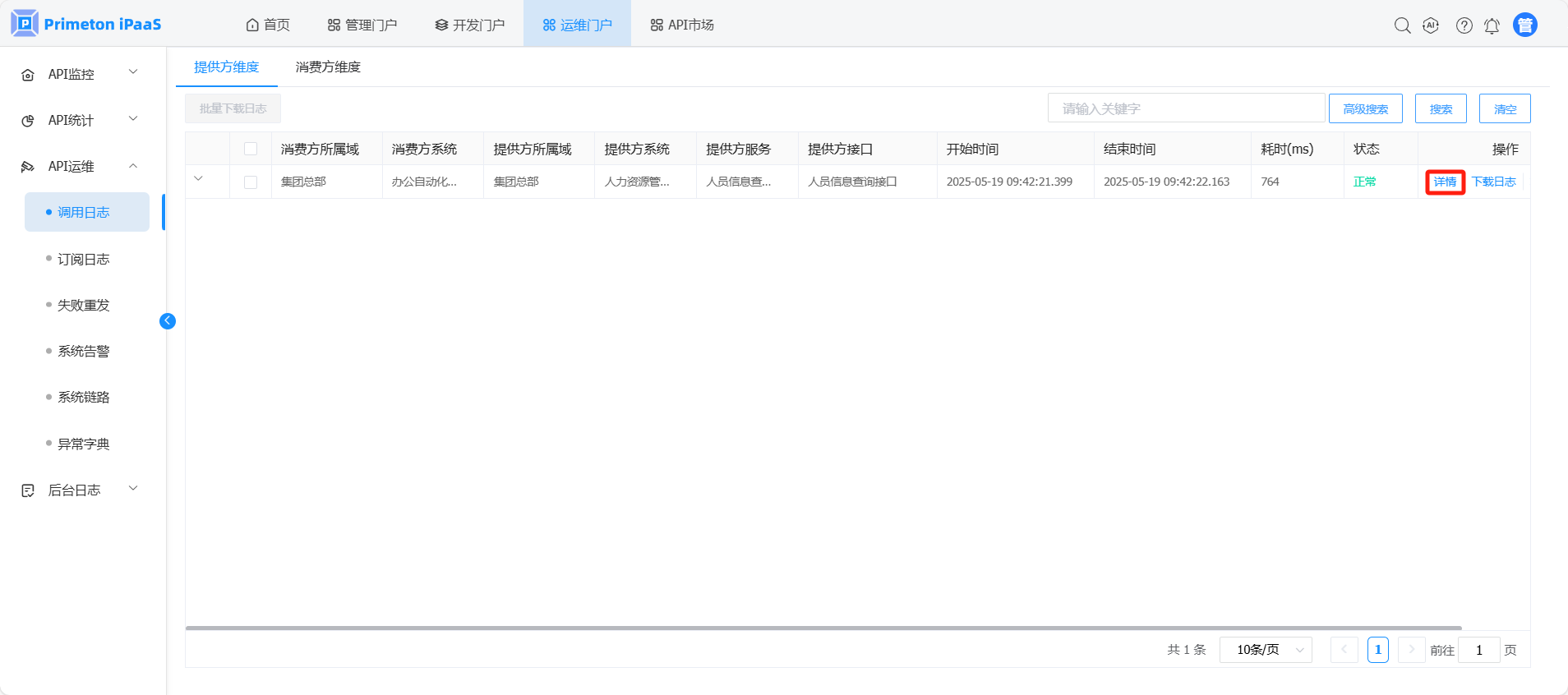Expand the first table row details chevron
1568x695 pixels.
click(x=198, y=179)
